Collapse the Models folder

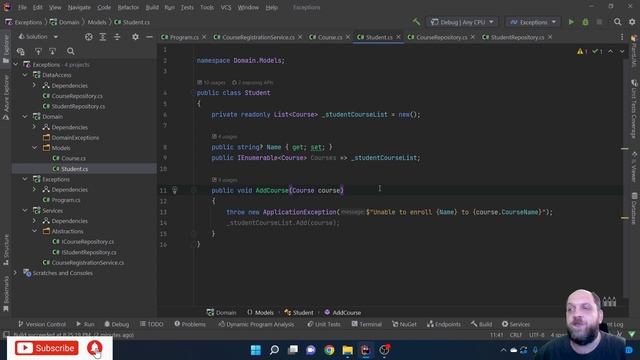35,148
